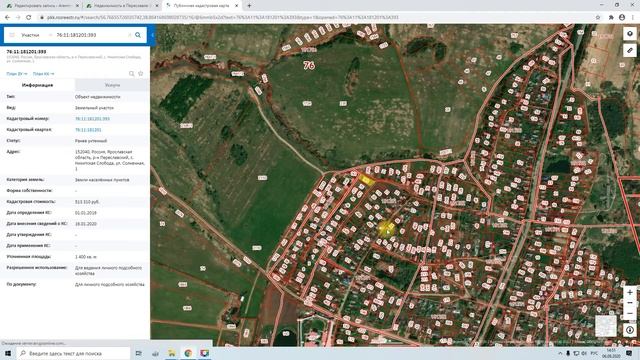Click the Chrome icon on the taskbar
640x360 pixels.
(188, 353)
